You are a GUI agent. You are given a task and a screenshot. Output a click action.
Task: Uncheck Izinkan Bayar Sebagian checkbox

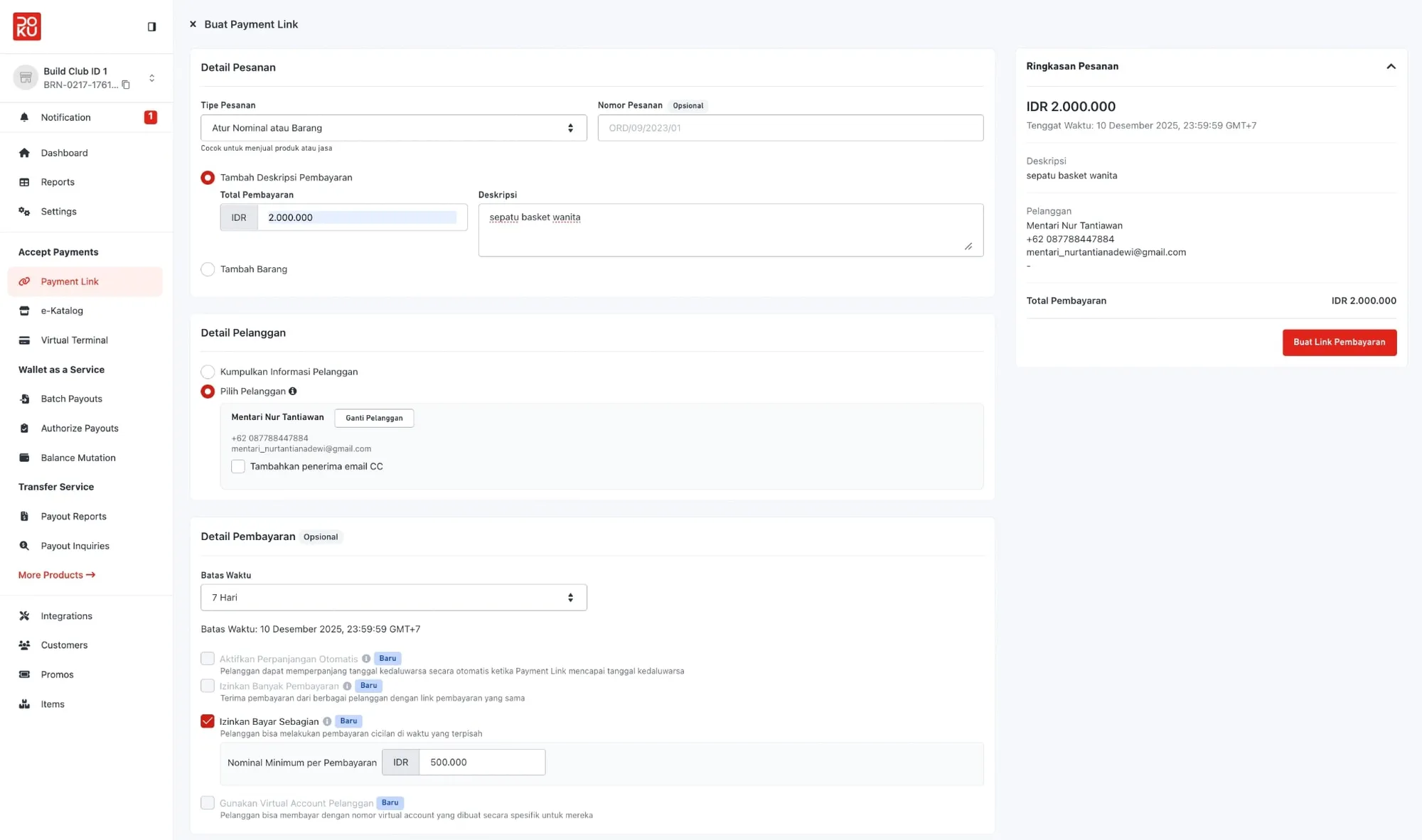point(208,721)
